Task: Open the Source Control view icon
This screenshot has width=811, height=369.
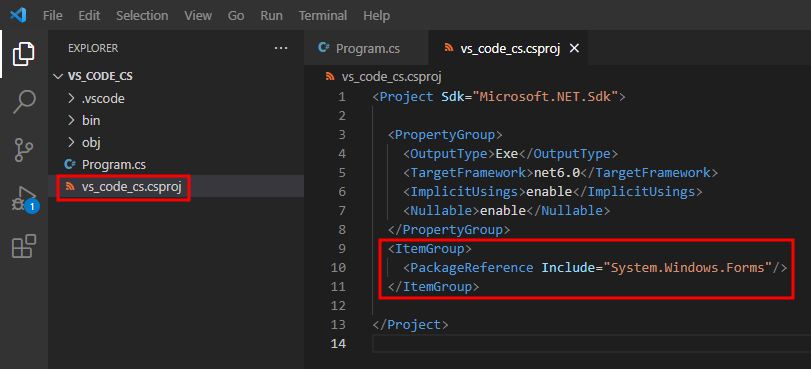Action: 23,150
